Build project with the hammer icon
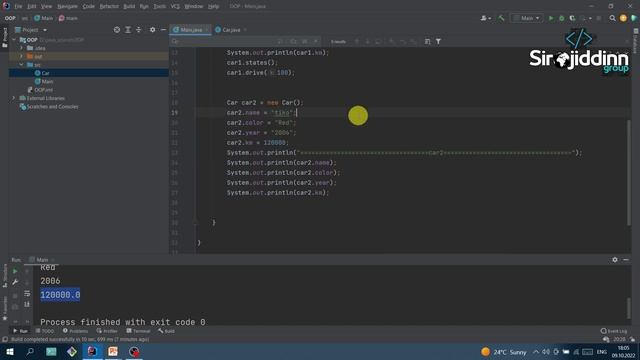 point(502,18)
